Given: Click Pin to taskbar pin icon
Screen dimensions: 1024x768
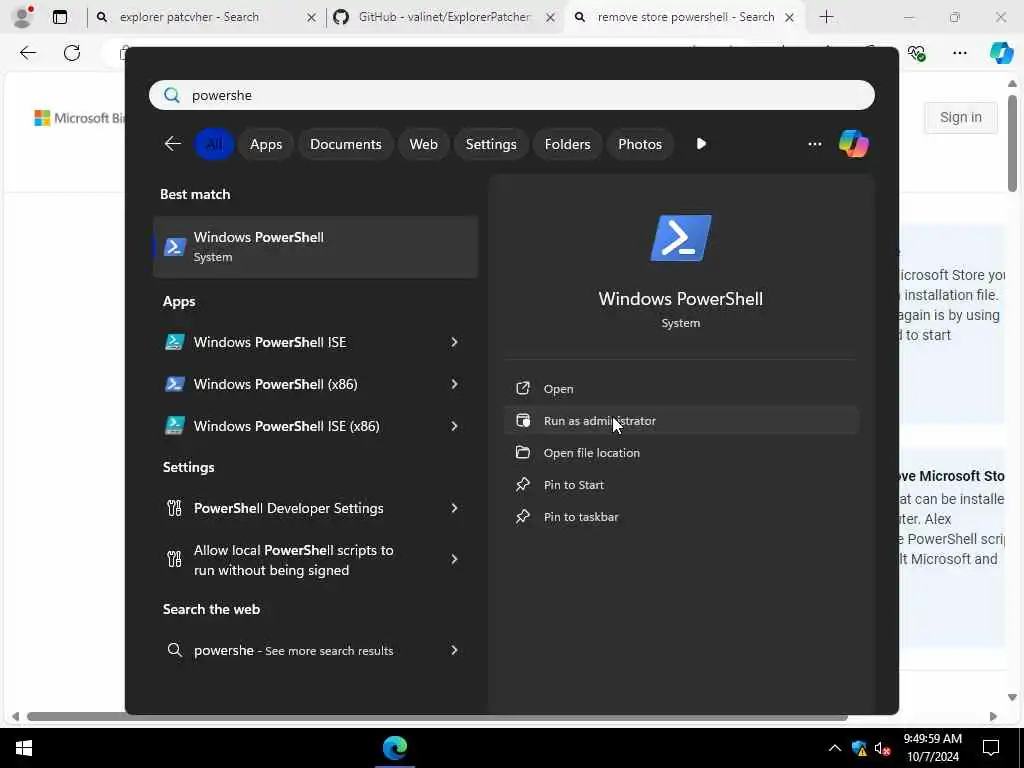Looking at the screenshot, I should (522, 517).
